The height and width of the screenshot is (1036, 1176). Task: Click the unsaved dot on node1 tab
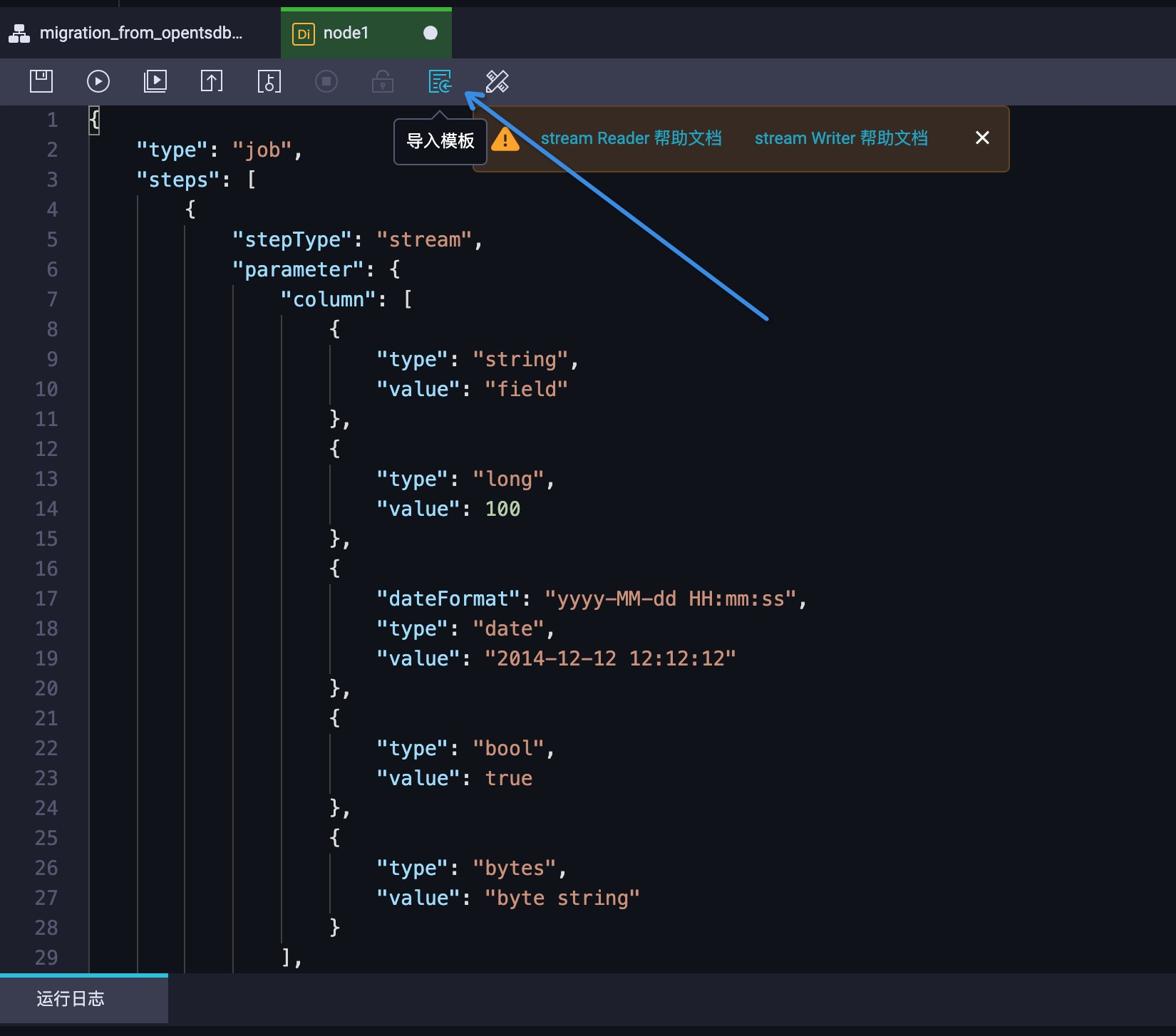point(430,33)
